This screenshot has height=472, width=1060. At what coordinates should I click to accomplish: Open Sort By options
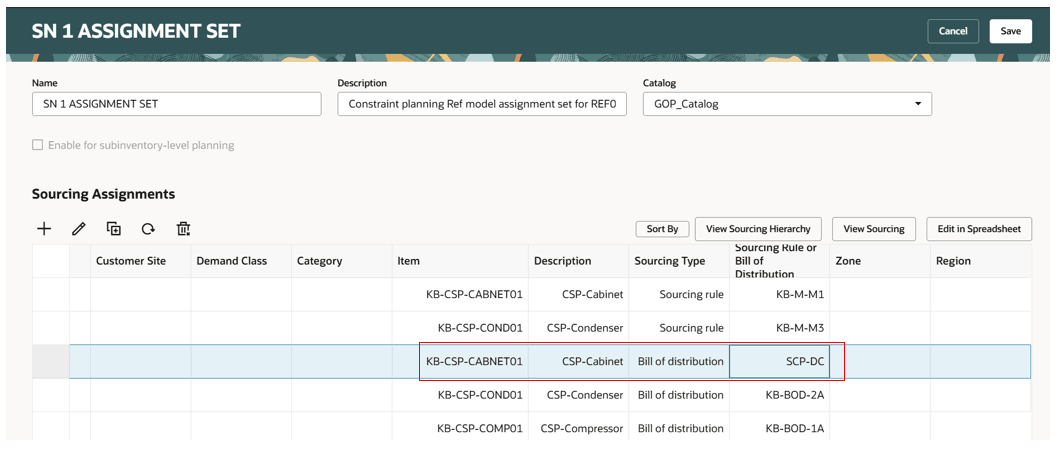[662, 229]
